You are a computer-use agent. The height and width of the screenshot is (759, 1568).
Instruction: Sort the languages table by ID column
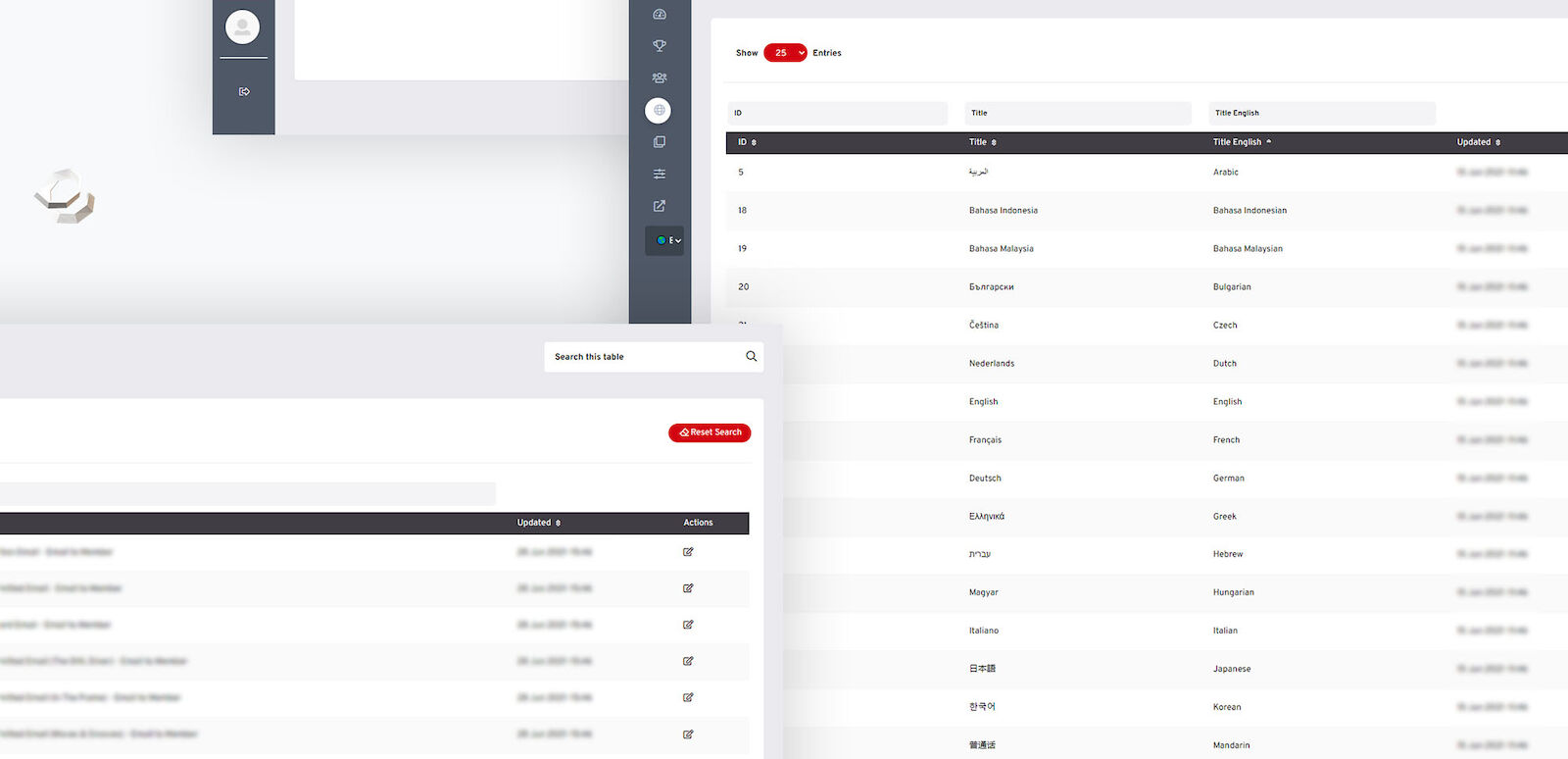(x=747, y=142)
